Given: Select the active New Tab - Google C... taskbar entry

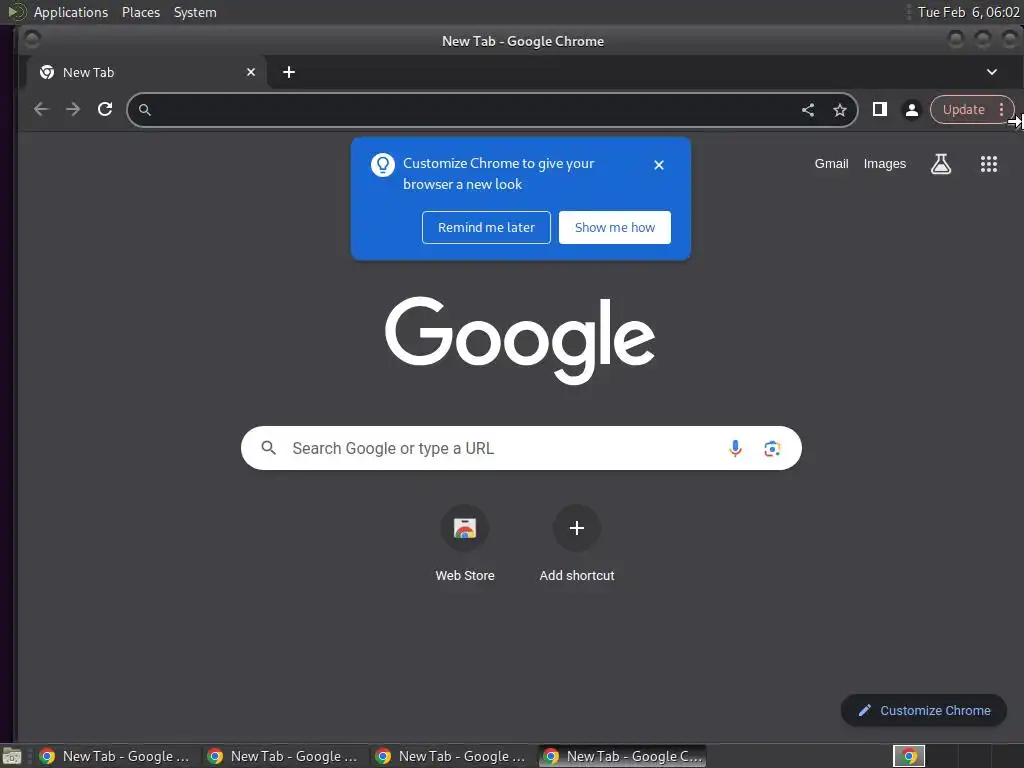Looking at the screenshot, I should click(624, 756).
